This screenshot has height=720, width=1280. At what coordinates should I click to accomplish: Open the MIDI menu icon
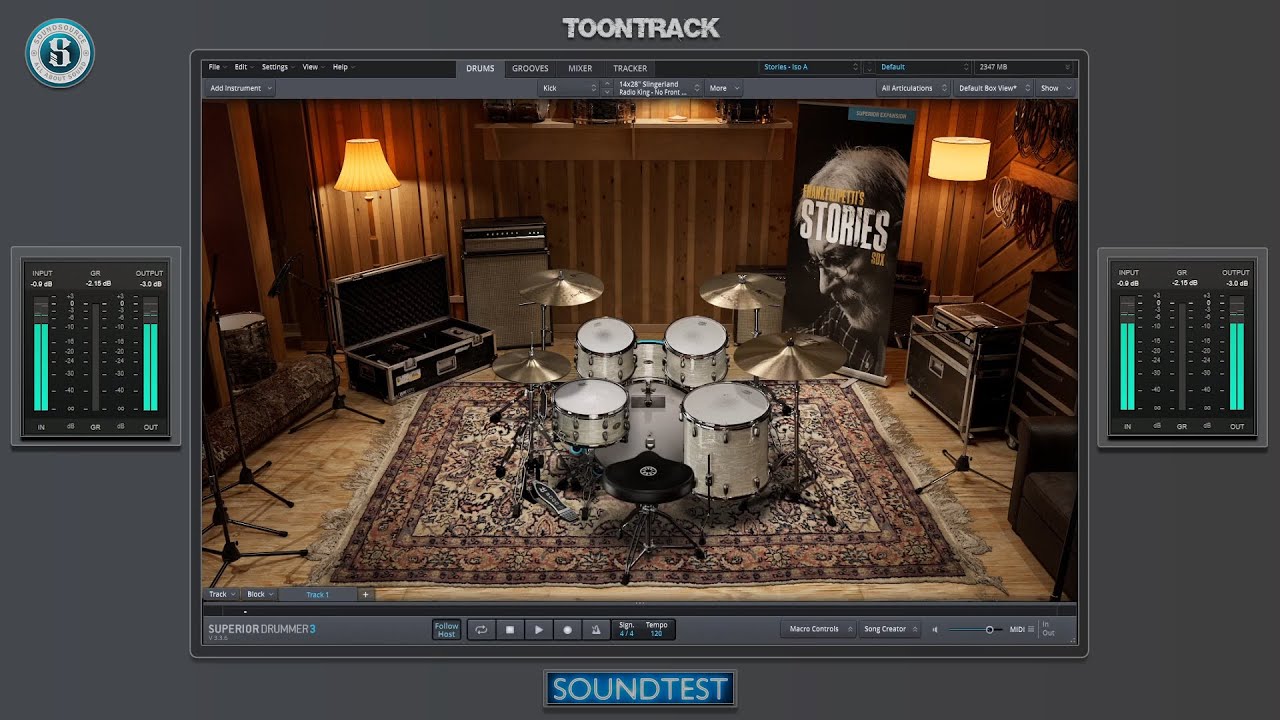point(1031,629)
